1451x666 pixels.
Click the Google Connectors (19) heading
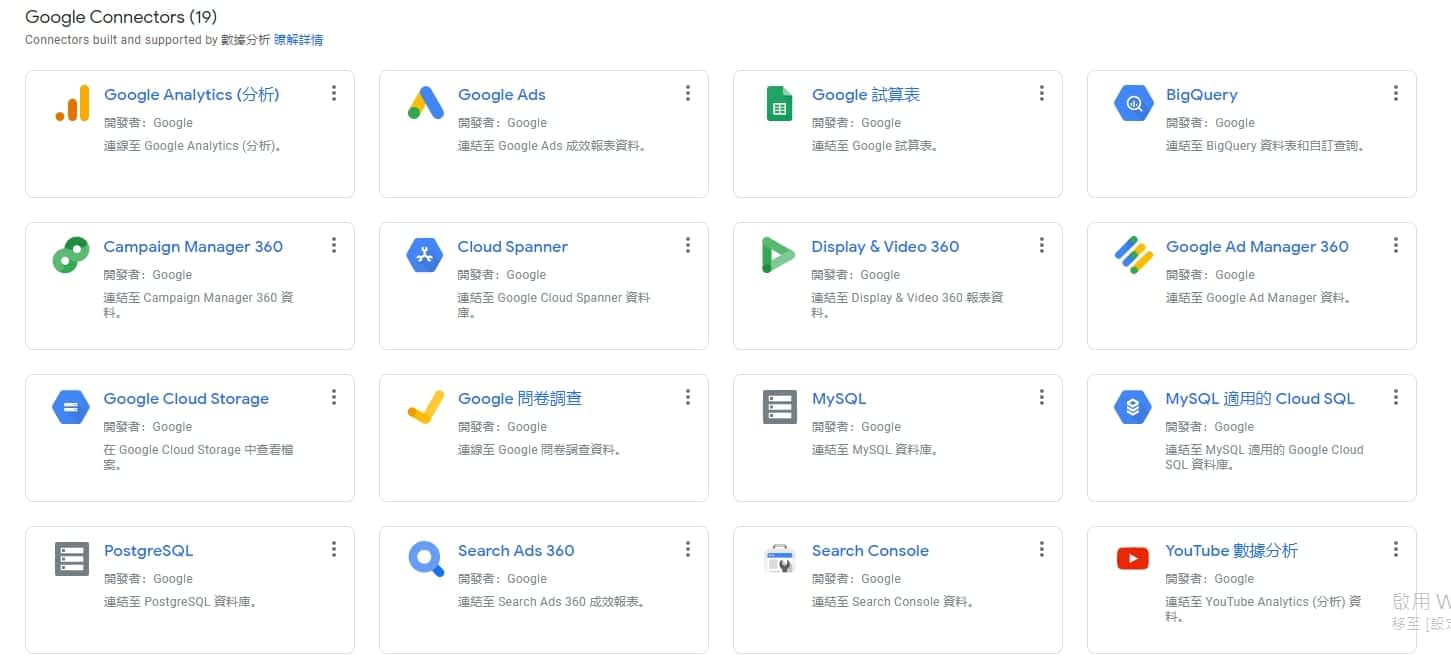point(121,17)
